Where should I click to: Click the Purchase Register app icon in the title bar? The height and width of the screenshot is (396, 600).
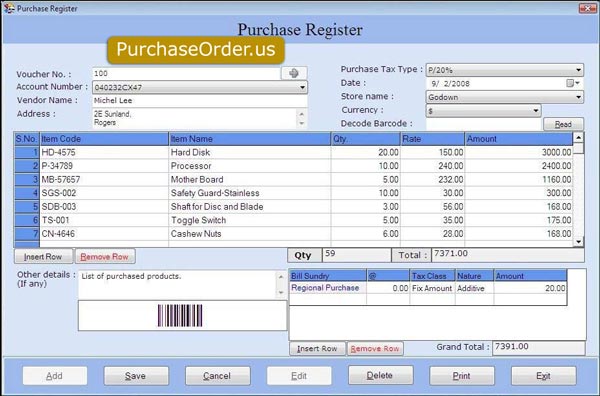point(9,8)
